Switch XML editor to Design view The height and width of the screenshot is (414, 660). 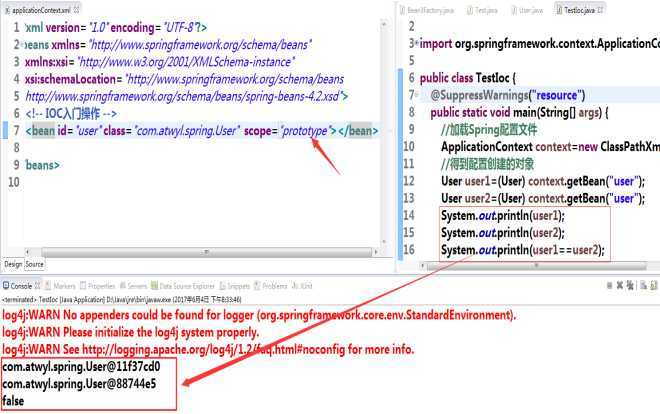(13, 264)
